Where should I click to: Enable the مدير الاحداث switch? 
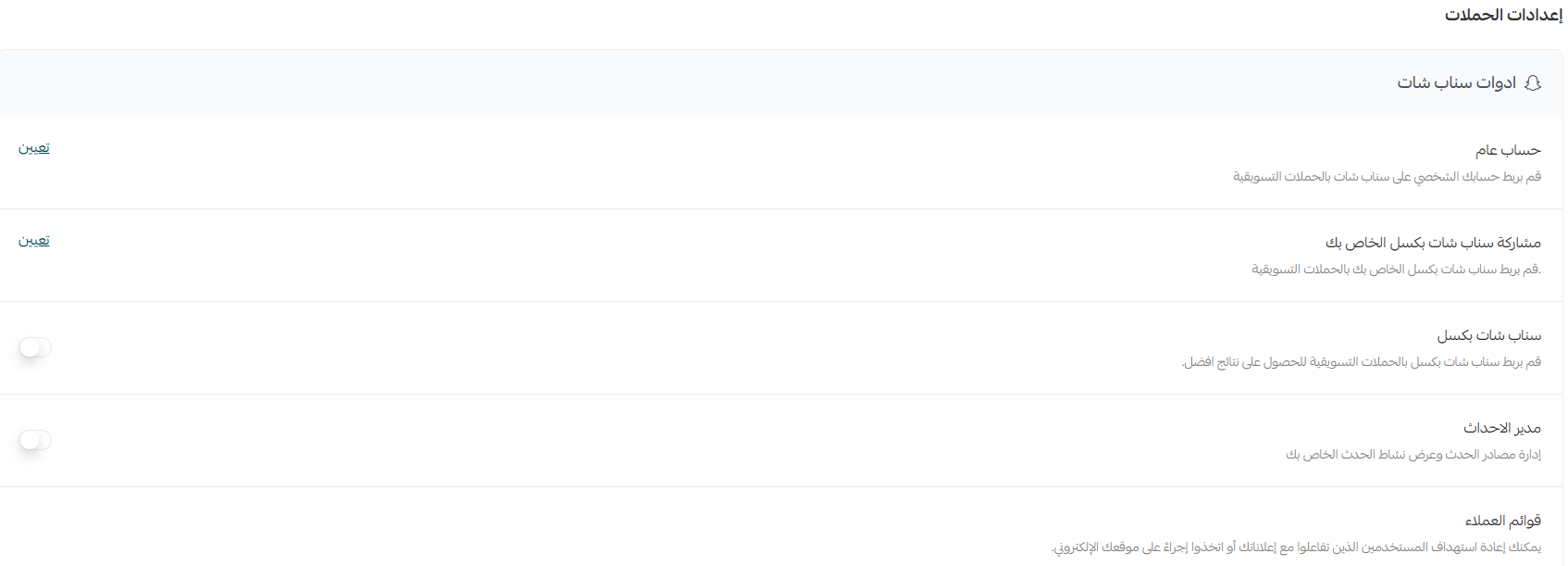pos(35,440)
